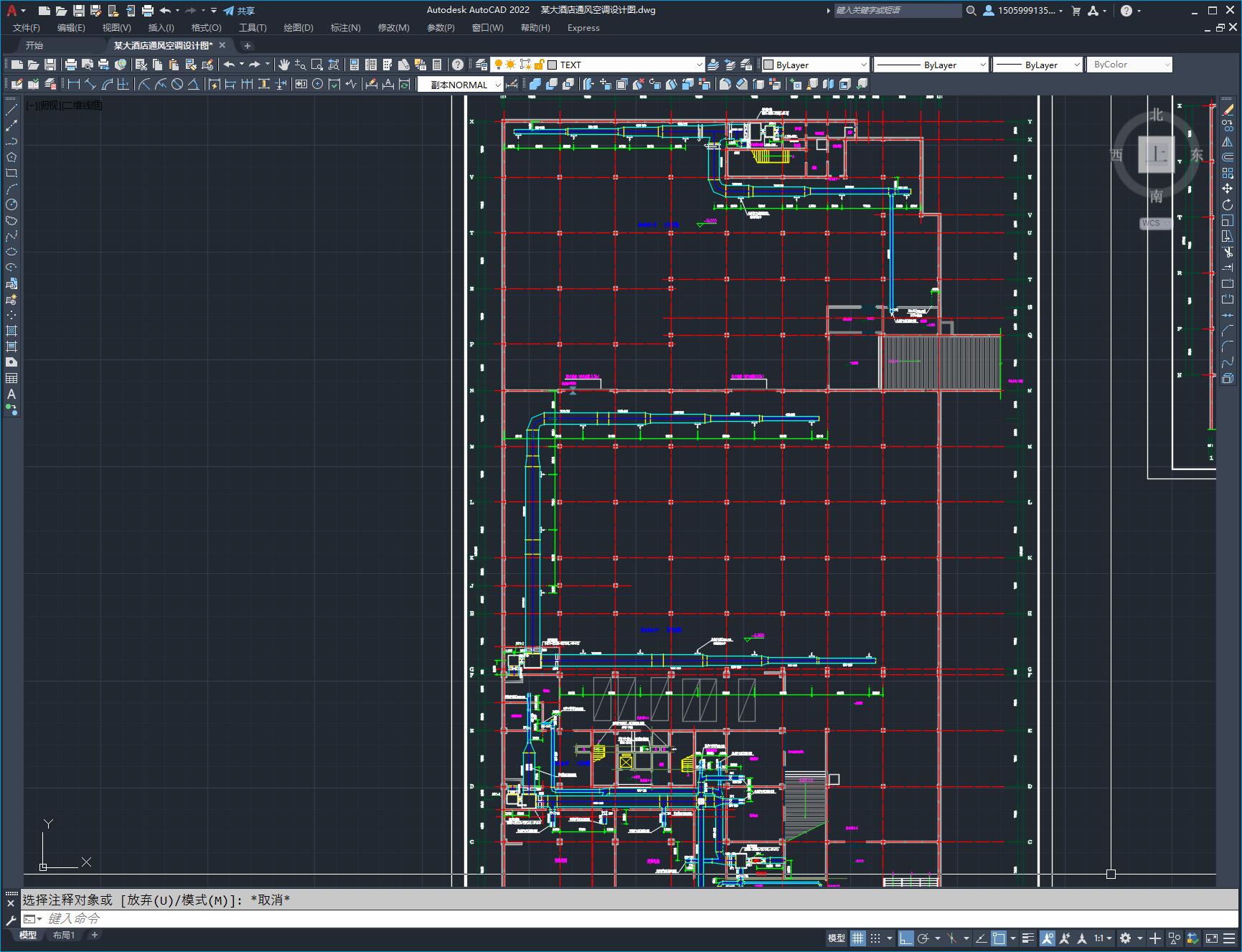The width and height of the screenshot is (1242, 952).
Task: Select the Line tool in draw toolbar
Action: (x=11, y=110)
